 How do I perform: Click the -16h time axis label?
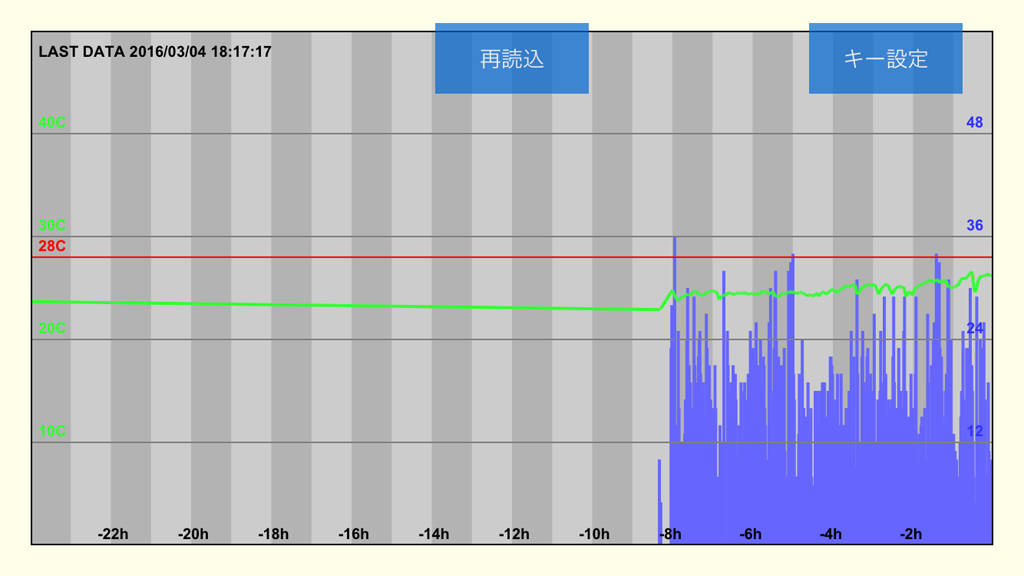354,534
